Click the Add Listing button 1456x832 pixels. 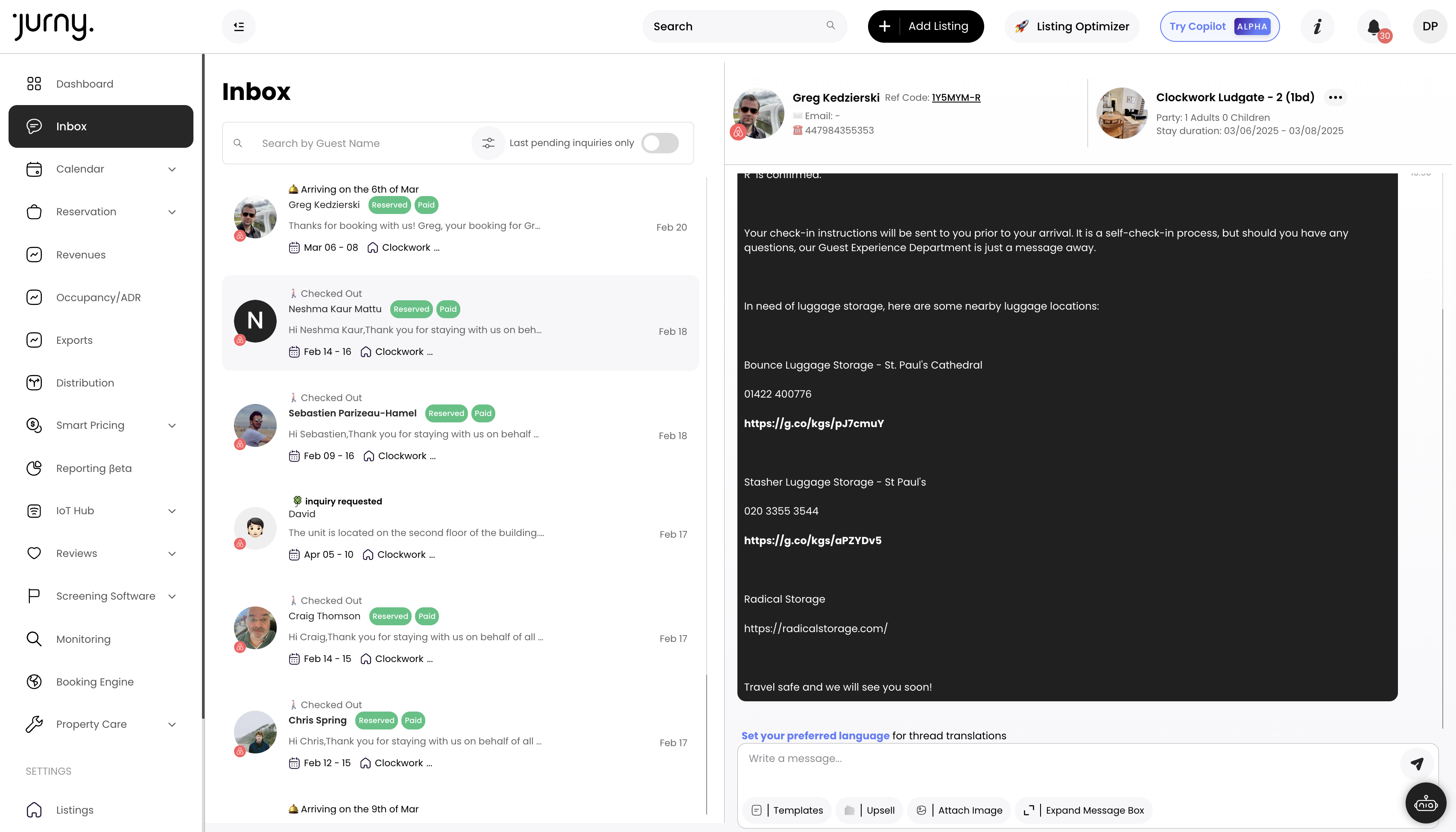pos(925,26)
